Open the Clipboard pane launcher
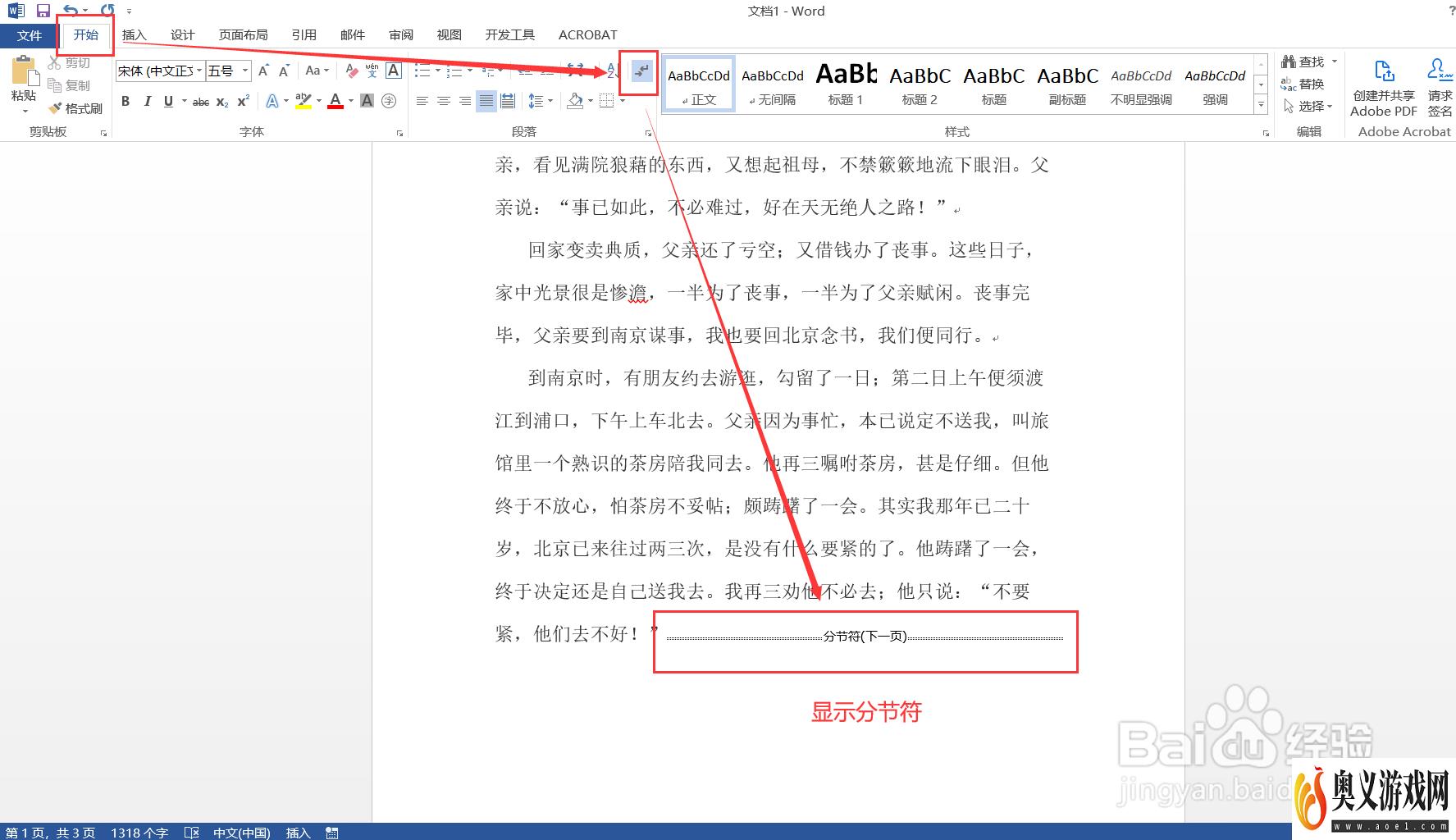This screenshot has height=840, width=1456. [104, 133]
